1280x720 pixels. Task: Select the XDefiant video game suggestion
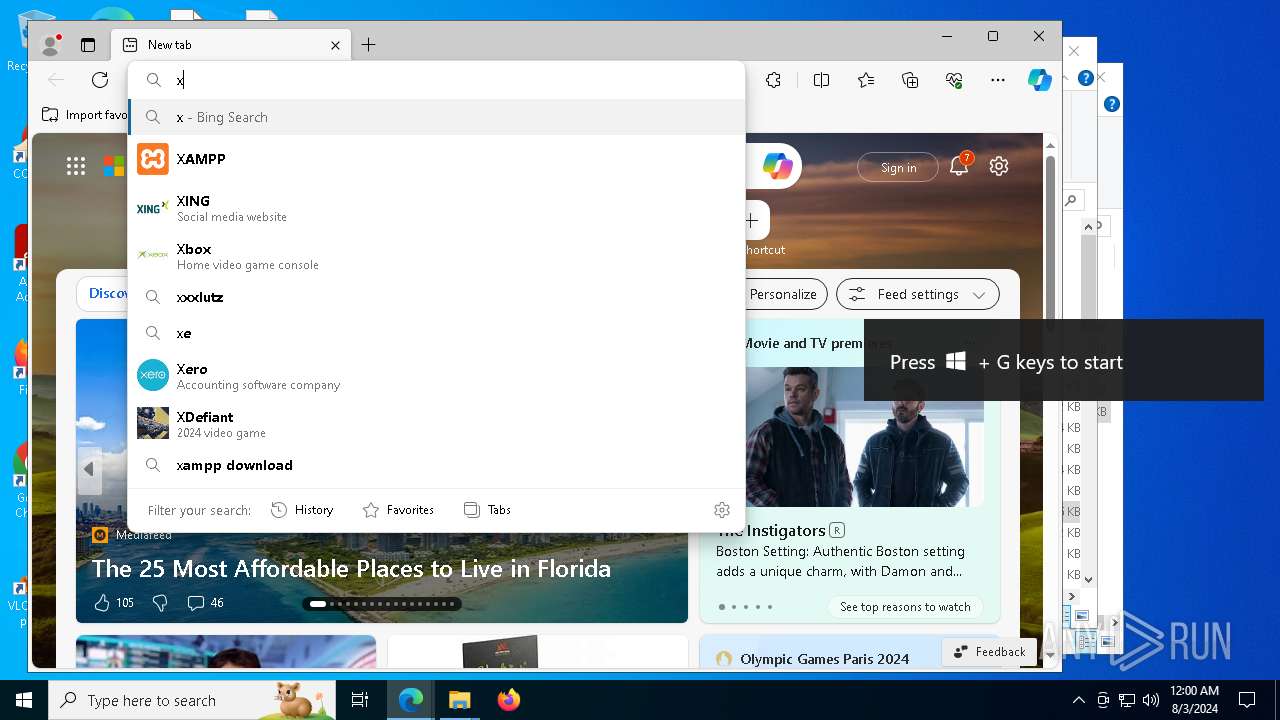coord(437,424)
